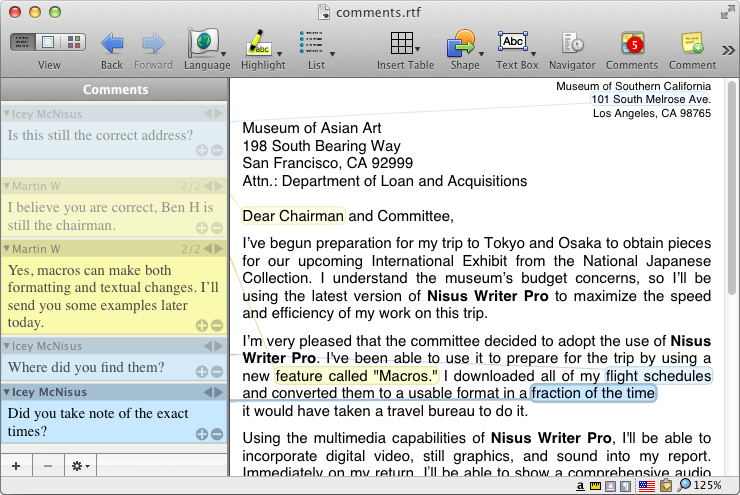Click the Insert Table grid icon
This screenshot has height=495, width=740.
403,44
